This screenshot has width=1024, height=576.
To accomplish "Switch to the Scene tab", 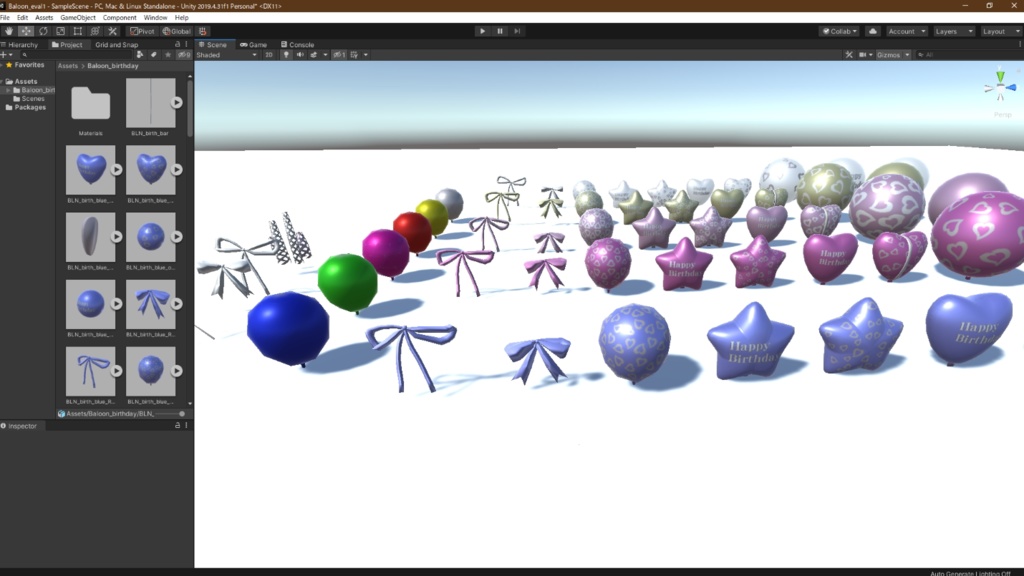I will pyautogui.click(x=213, y=44).
